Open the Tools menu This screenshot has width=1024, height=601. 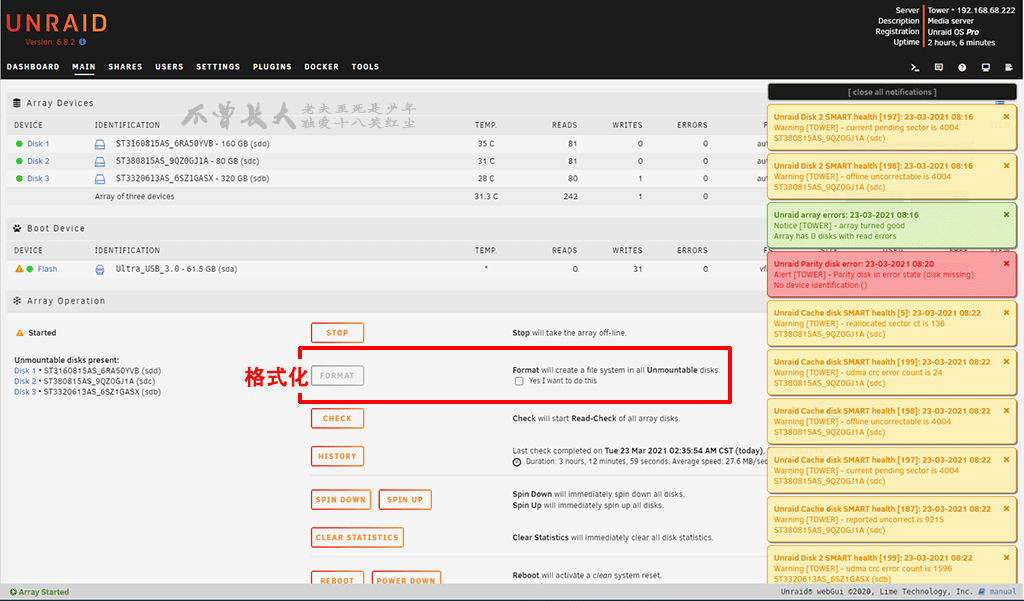[x=365, y=67]
